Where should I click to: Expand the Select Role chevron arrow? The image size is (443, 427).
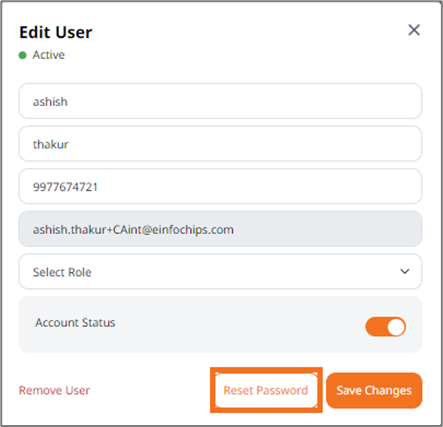tap(405, 271)
